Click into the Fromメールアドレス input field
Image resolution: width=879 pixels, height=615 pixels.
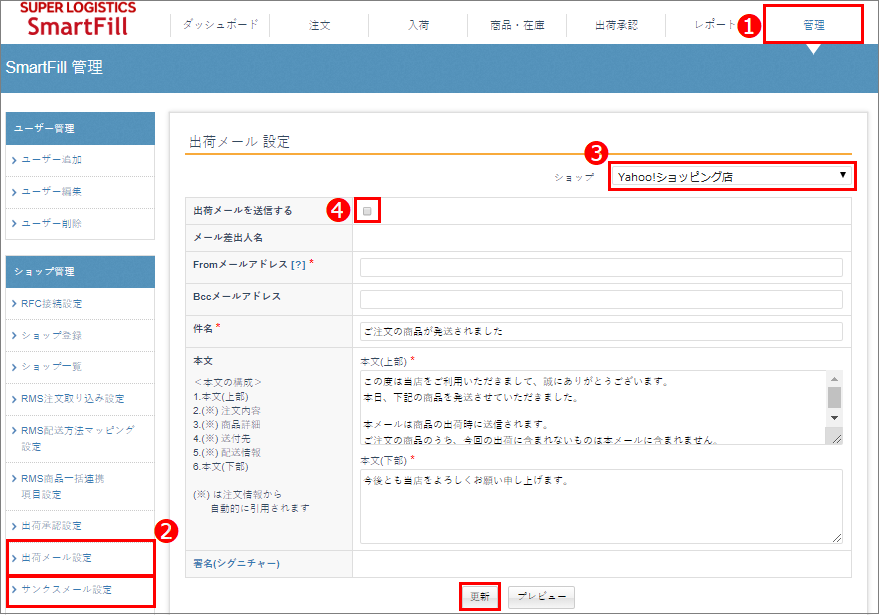(x=600, y=267)
